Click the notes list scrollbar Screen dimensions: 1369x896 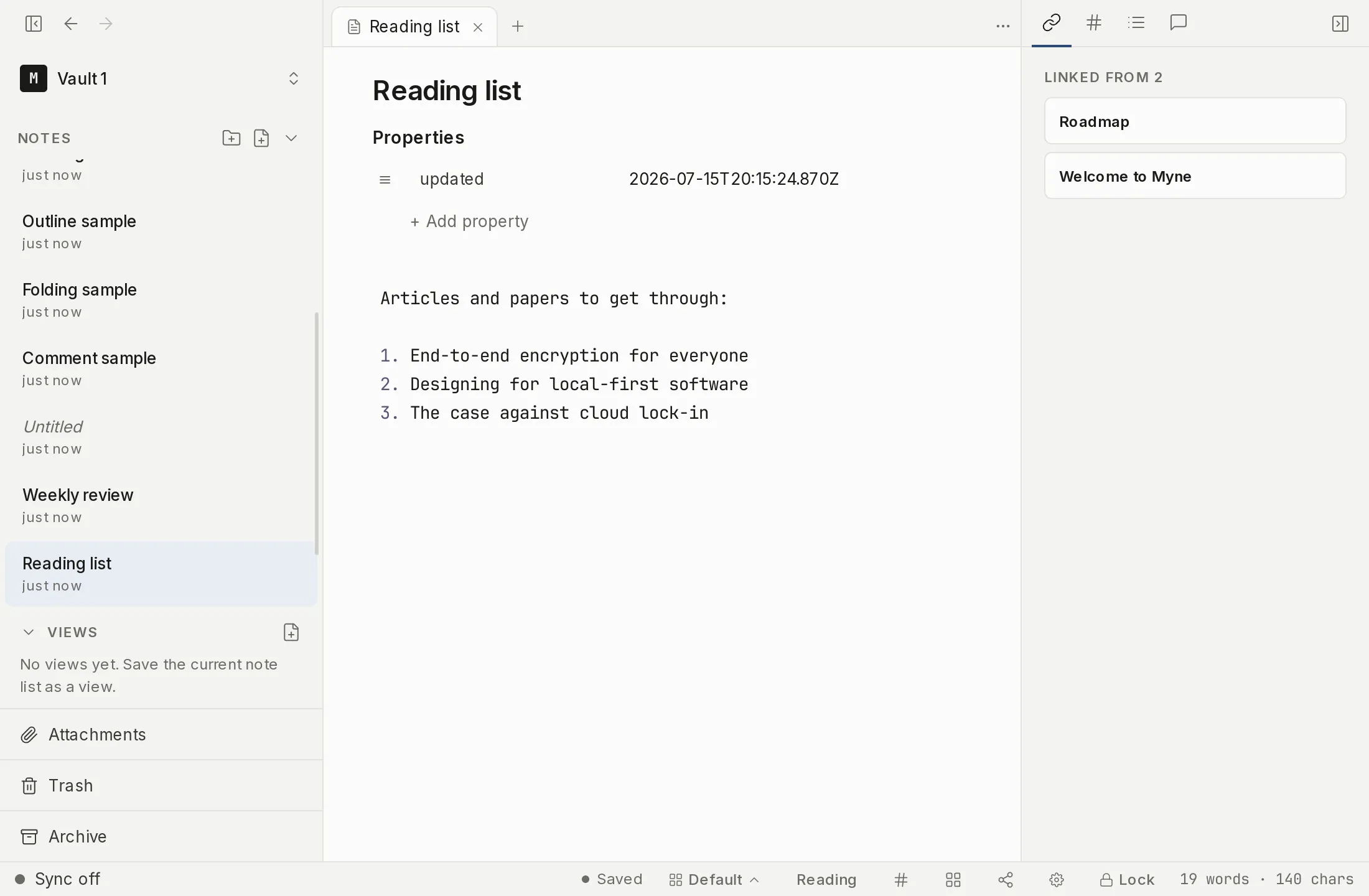click(x=317, y=433)
